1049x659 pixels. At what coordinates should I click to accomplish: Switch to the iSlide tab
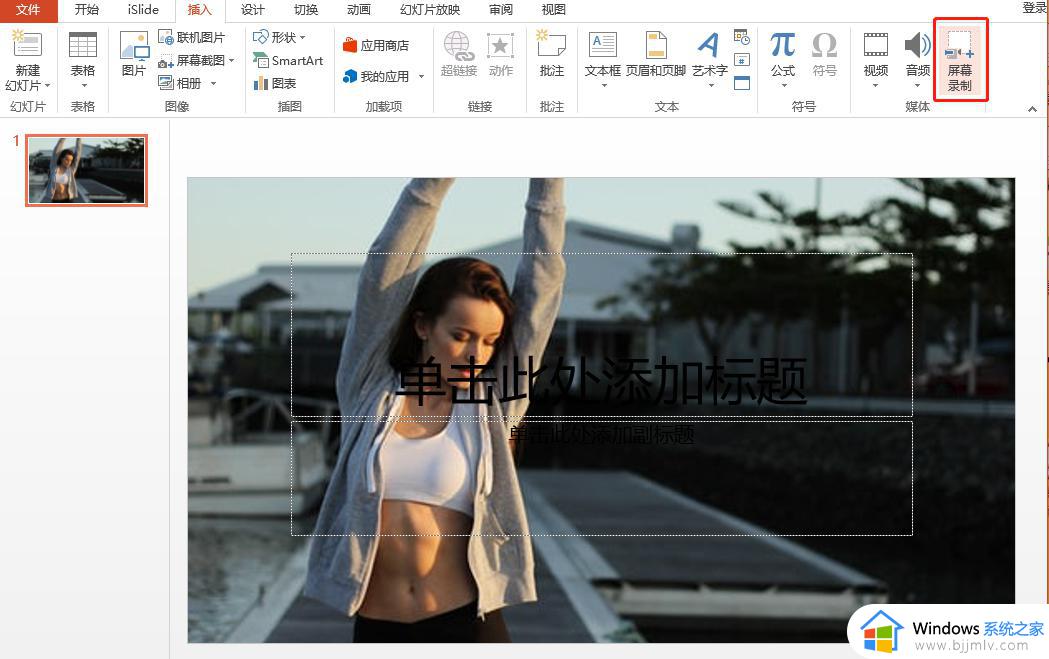click(143, 10)
